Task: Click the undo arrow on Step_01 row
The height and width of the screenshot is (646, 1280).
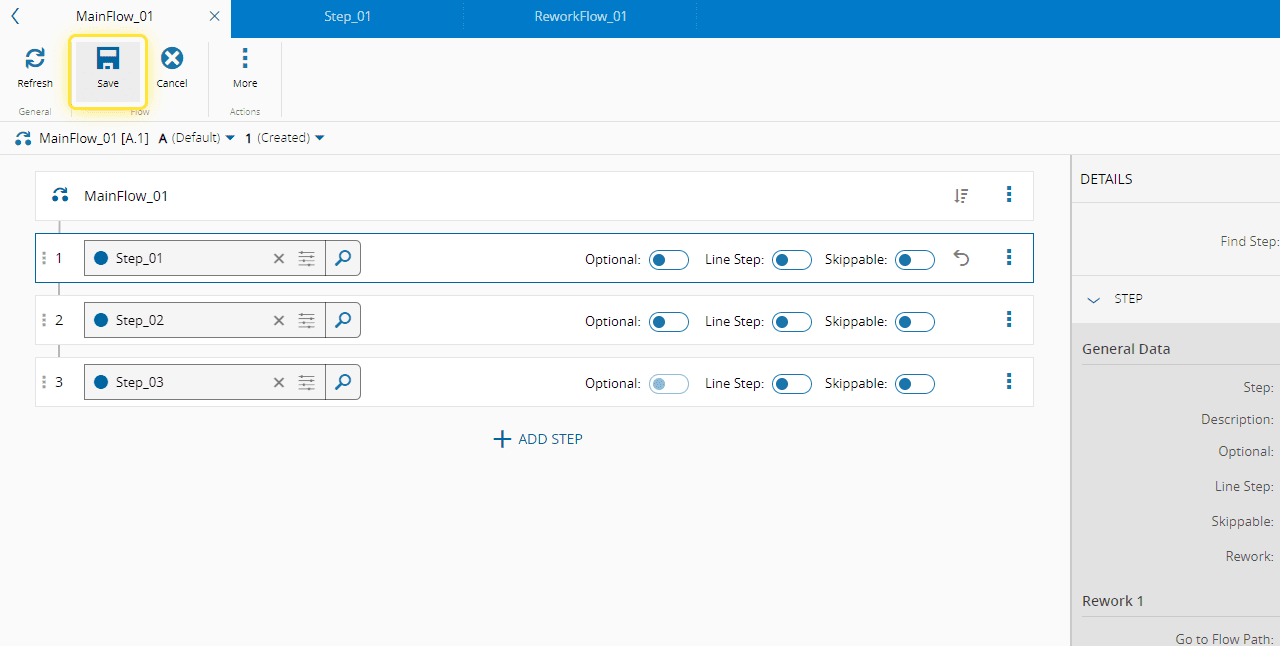Action: (961, 259)
